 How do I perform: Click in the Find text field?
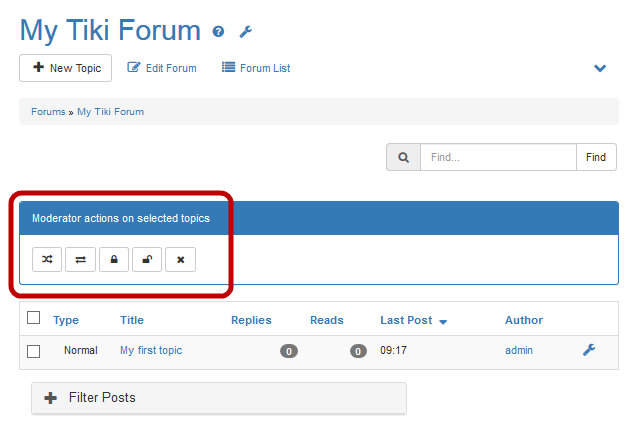(x=497, y=158)
